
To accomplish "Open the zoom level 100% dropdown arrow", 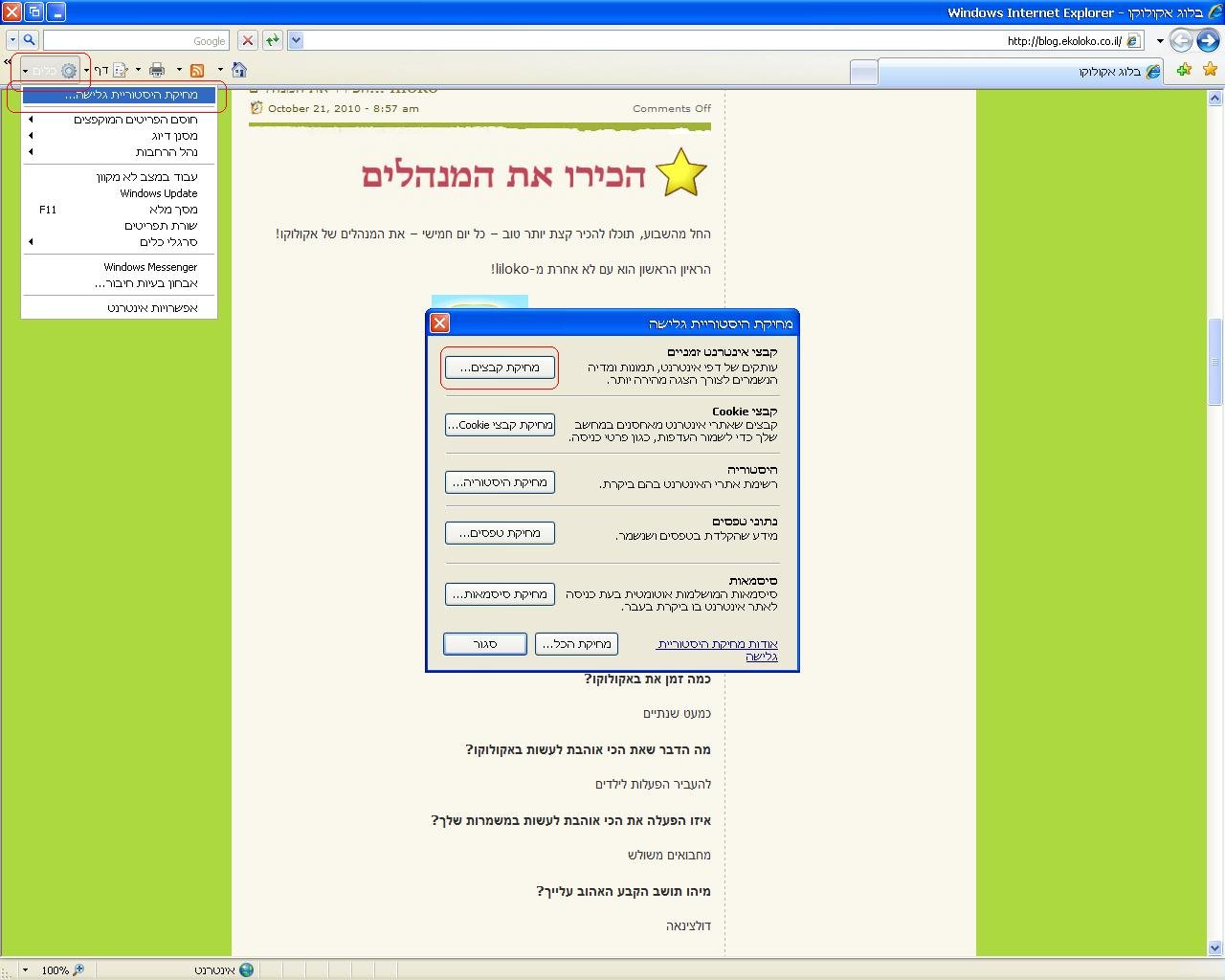I will 25,969.
